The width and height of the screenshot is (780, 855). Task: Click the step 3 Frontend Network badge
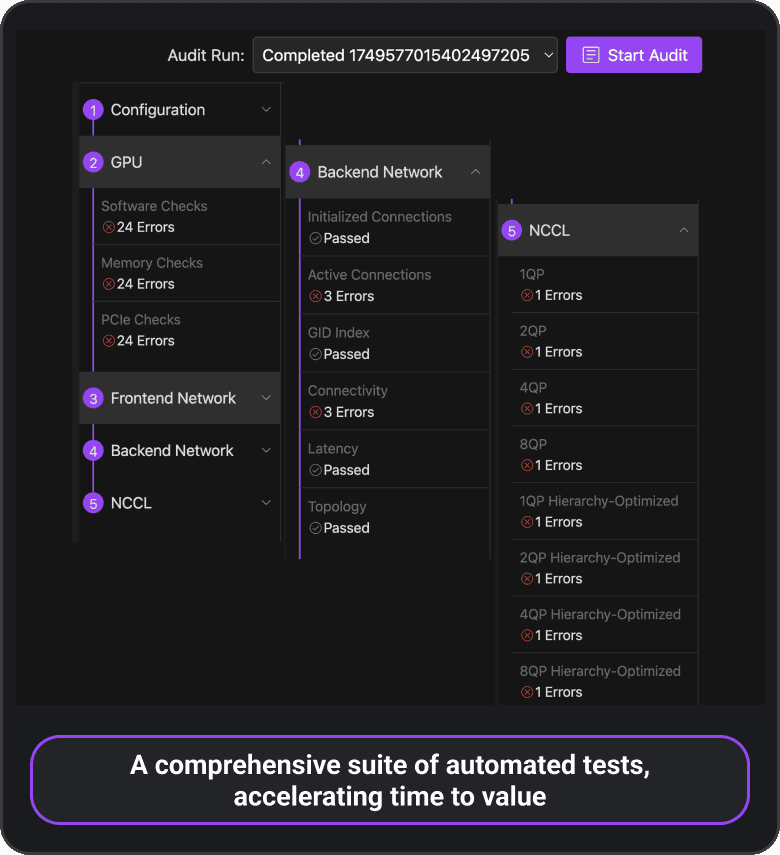pyautogui.click(x=93, y=399)
